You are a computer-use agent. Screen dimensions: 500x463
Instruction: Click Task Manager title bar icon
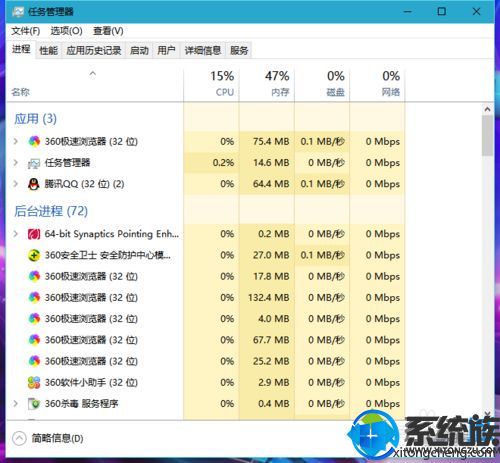pos(18,12)
